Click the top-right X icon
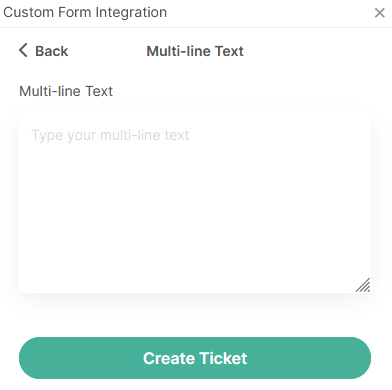392x390 pixels. click(379, 13)
